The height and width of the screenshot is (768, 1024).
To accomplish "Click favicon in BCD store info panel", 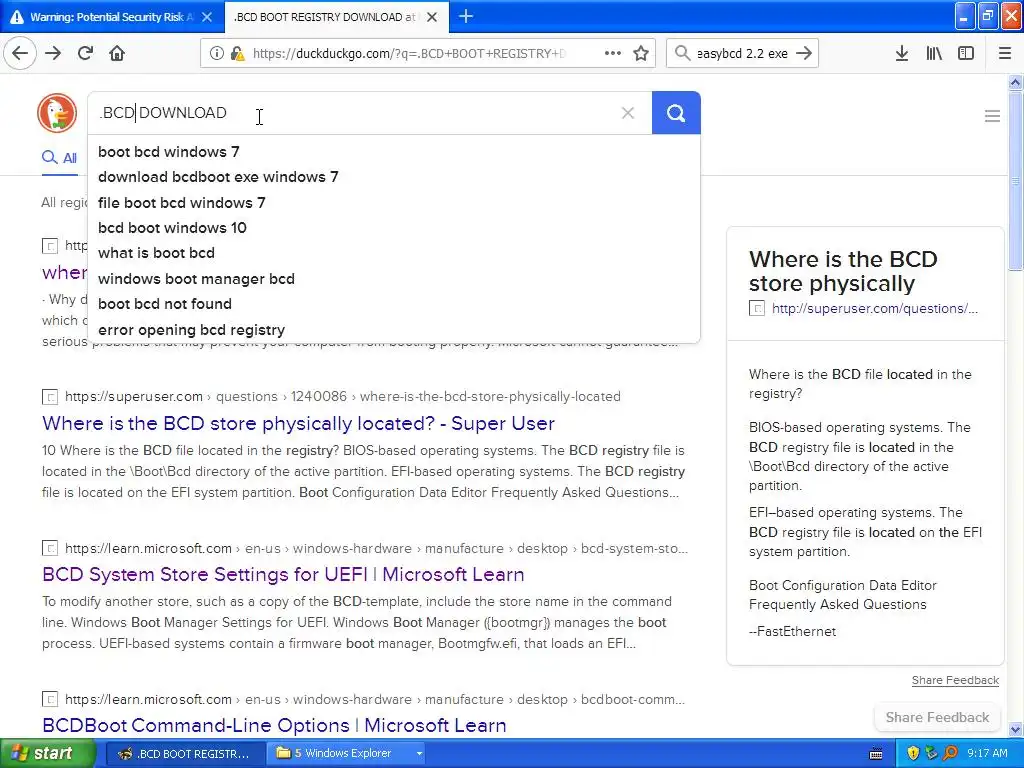I will pyautogui.click(x=756, y=308).
